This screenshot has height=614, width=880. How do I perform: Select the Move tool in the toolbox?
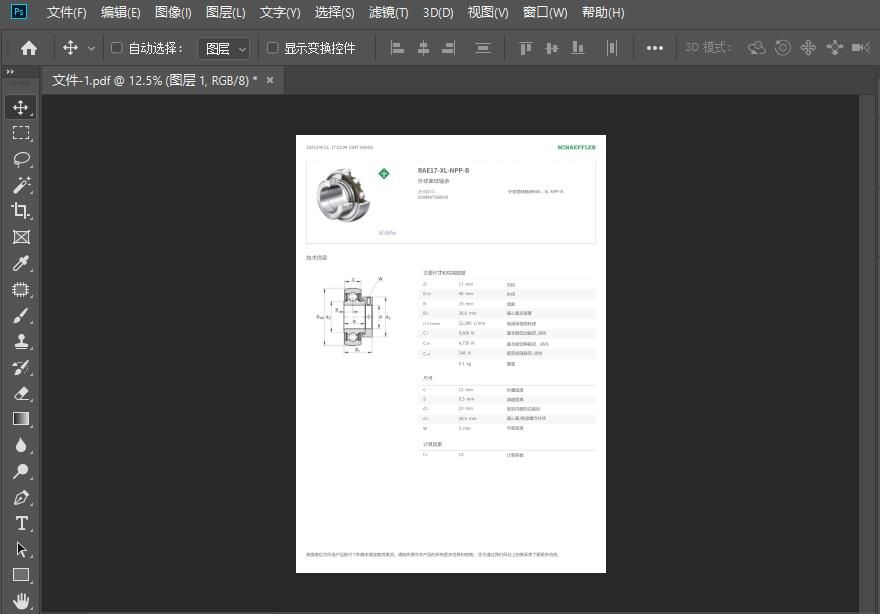(x=21, y=107)
